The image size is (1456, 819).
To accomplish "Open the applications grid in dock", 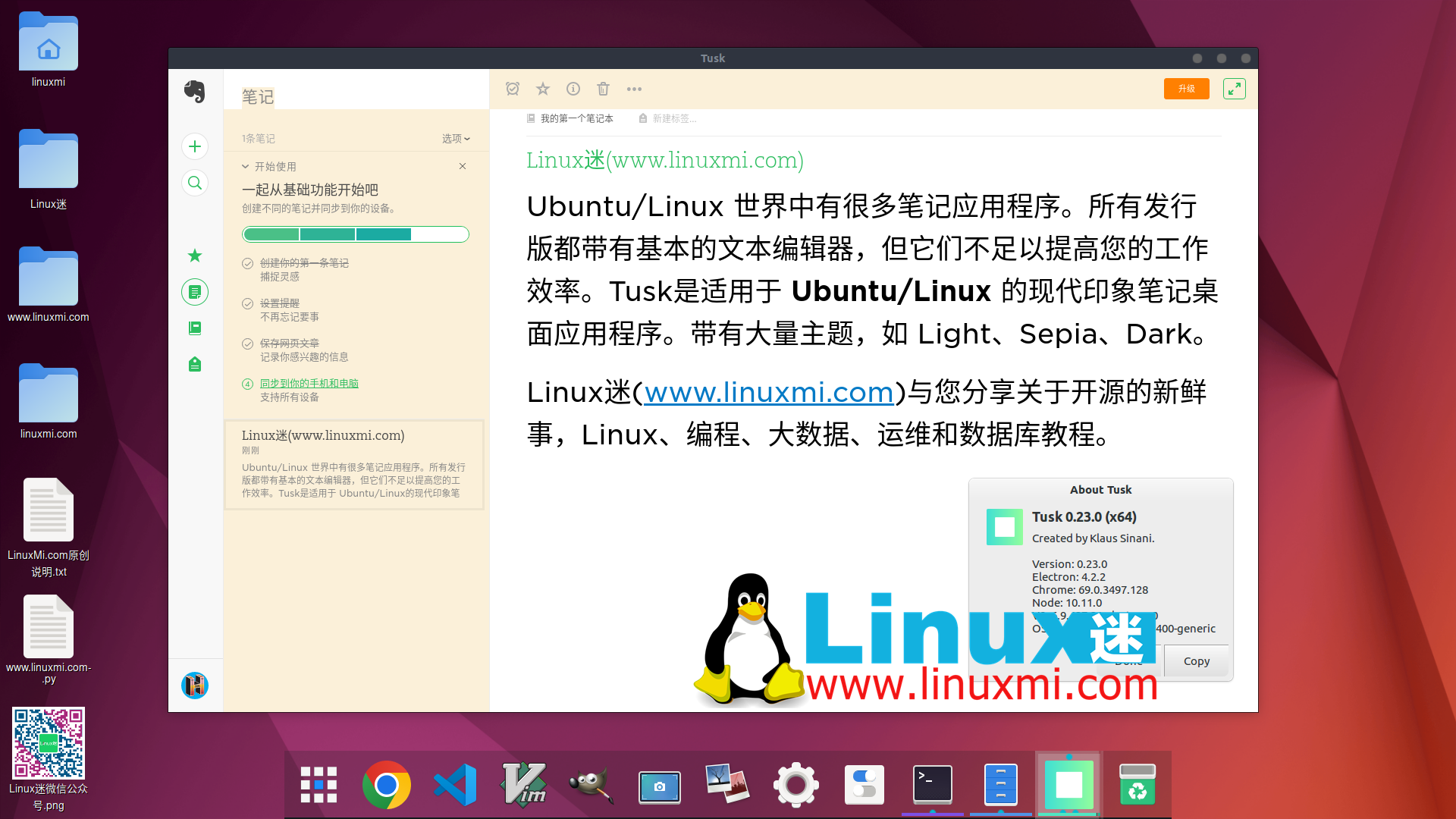I will [x=318, y=785].
